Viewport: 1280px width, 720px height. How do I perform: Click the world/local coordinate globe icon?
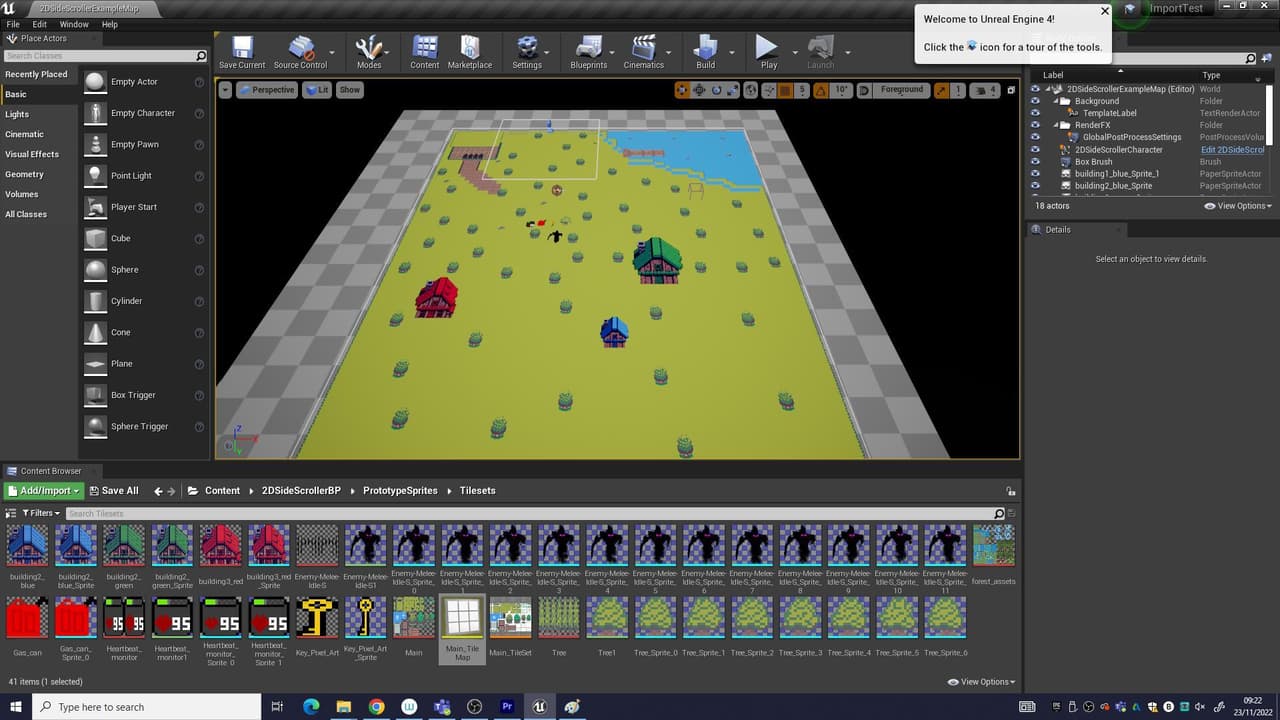pyautogui.click(x=749, y=90)
